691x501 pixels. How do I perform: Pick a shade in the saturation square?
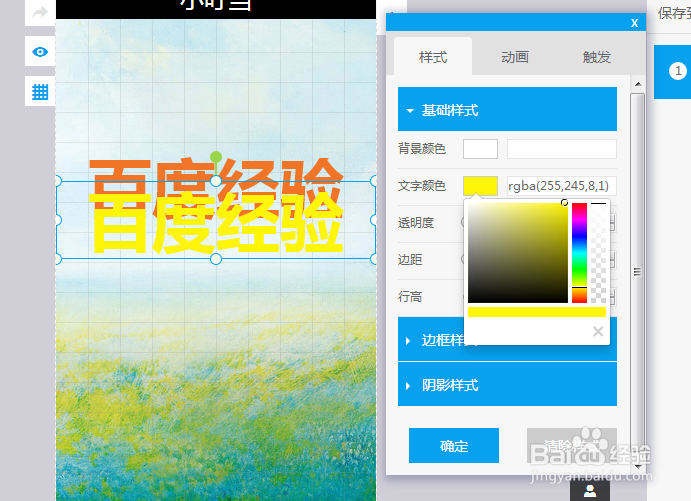(518, 253)
